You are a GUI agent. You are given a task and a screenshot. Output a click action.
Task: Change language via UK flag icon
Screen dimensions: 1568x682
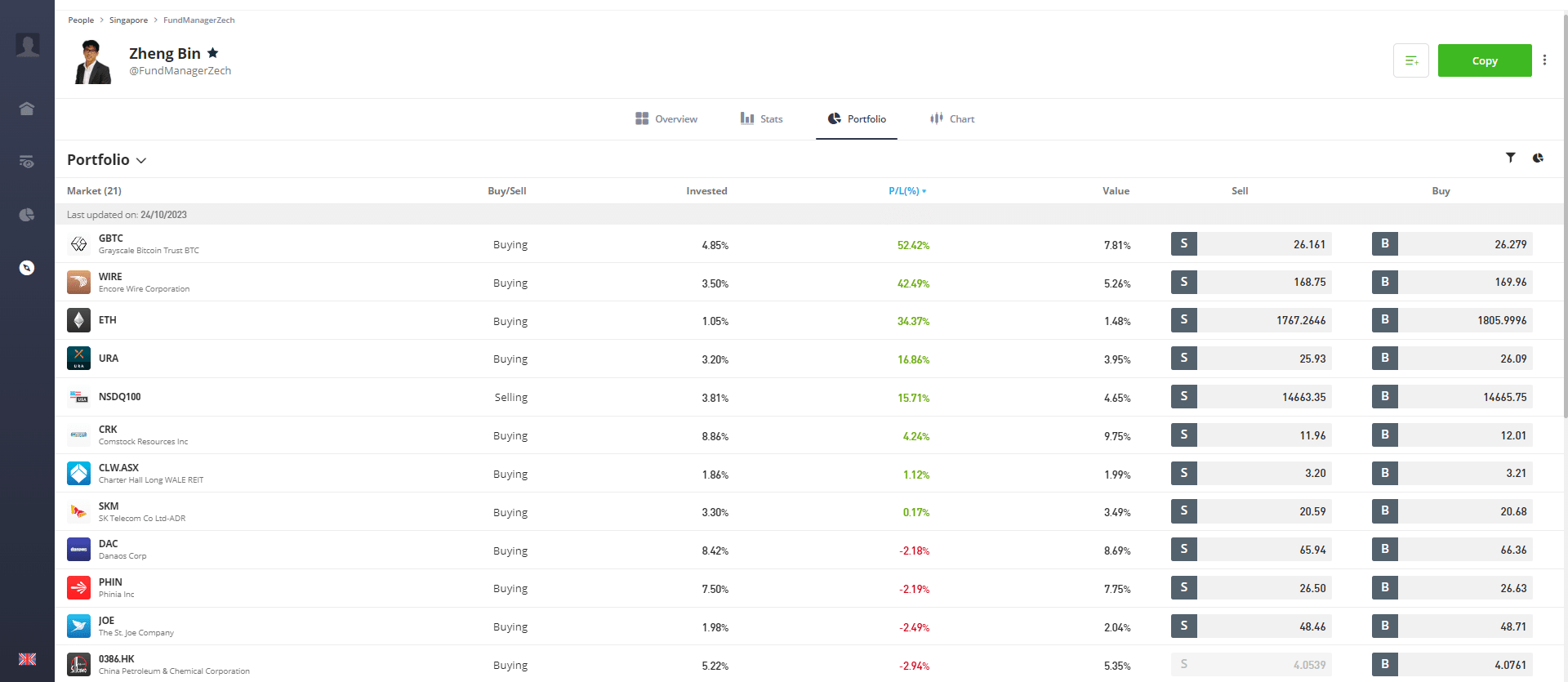point(27,659)
